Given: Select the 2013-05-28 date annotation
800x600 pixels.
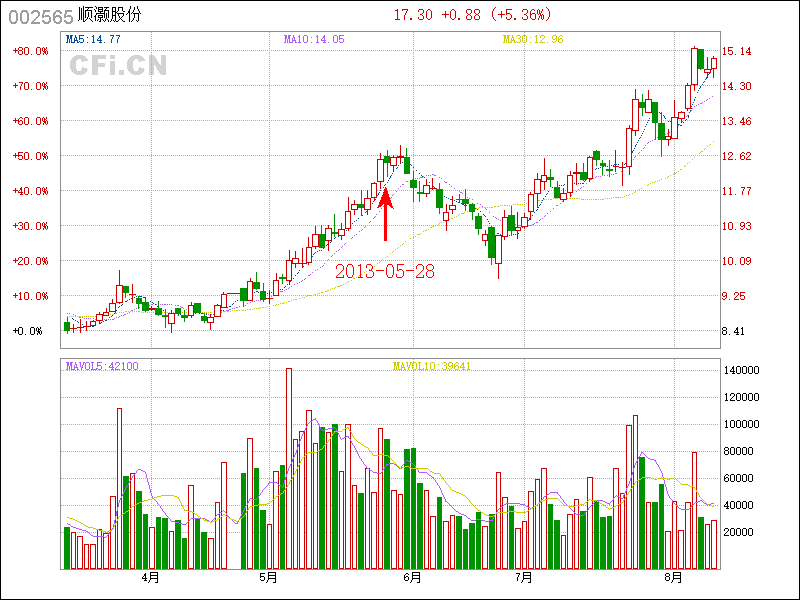Looking at the screenshot, I should point(385,271).
